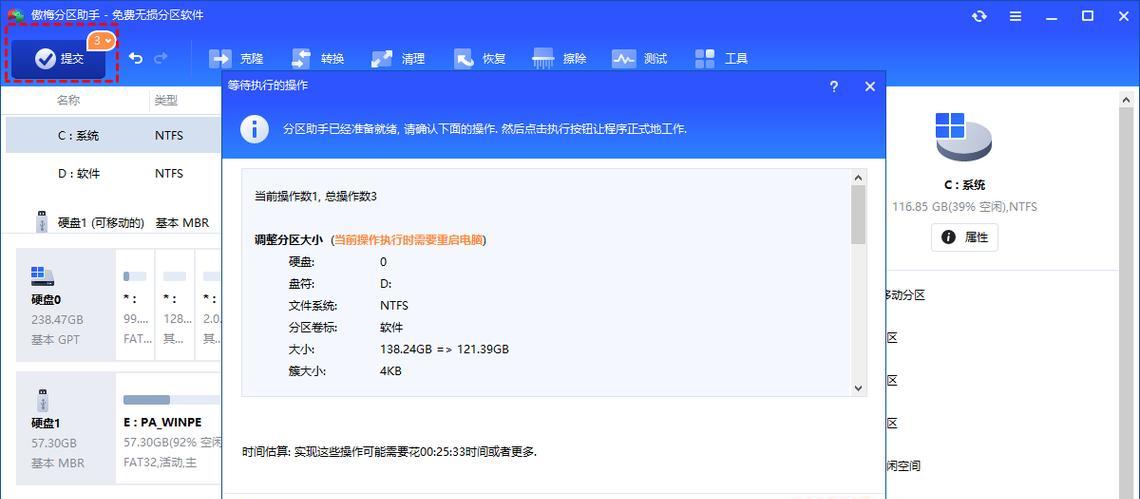Click the 116.85 GB(39% 空闲),NTFS text
Image resolution: width=1140 pixels, height=499 pixels.
[x=964, y=207]
